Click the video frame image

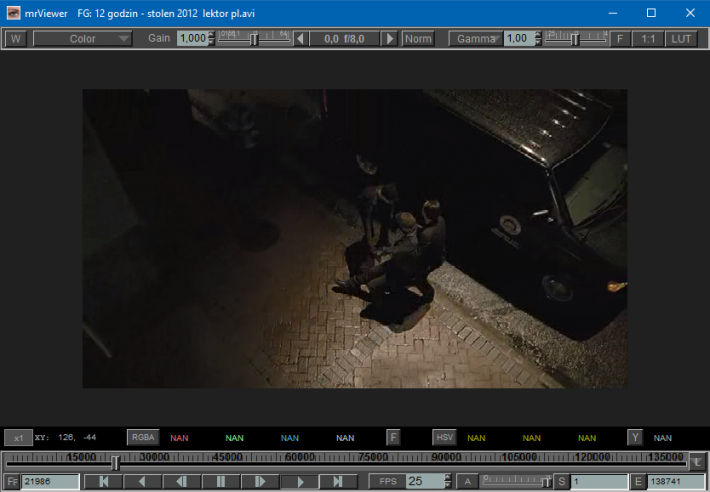pyautogui.click(x=355, y=239)
